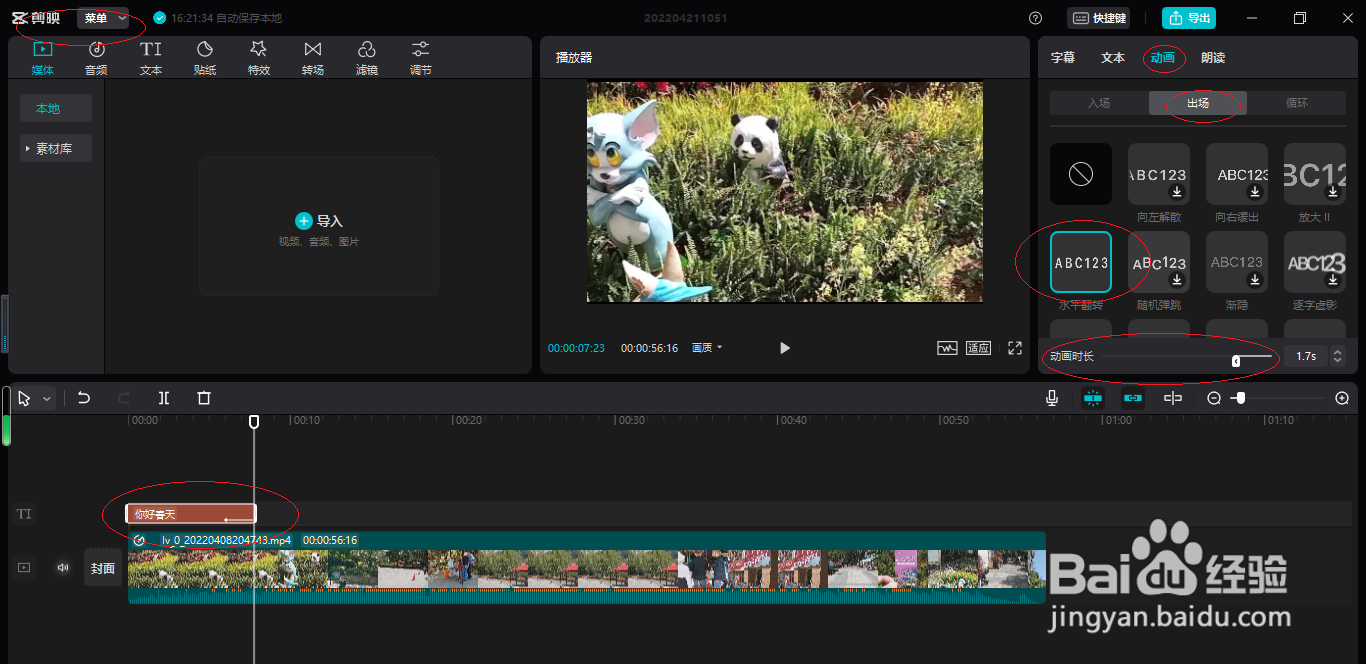Click the timeline zoom slider handle
The height and width of the screenshot is (664, 1366).
click(x=1240, y=398)
